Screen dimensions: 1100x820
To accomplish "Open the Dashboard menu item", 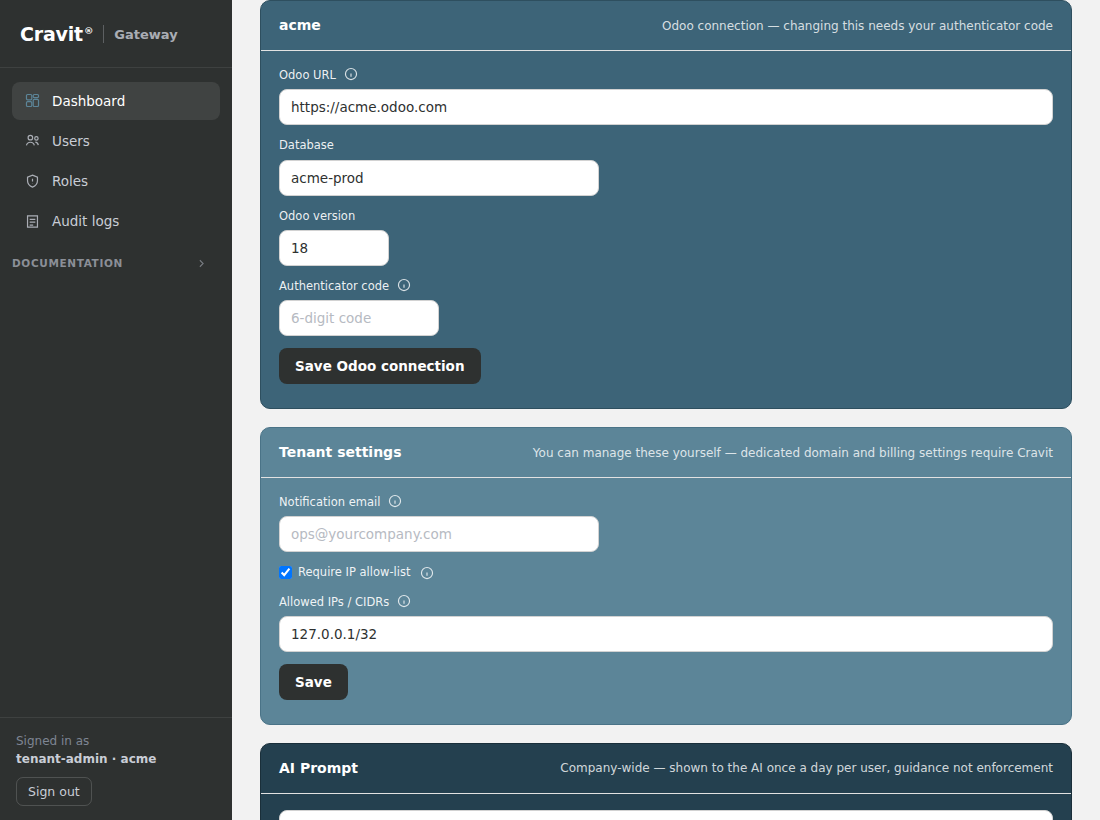I will 116,101.
